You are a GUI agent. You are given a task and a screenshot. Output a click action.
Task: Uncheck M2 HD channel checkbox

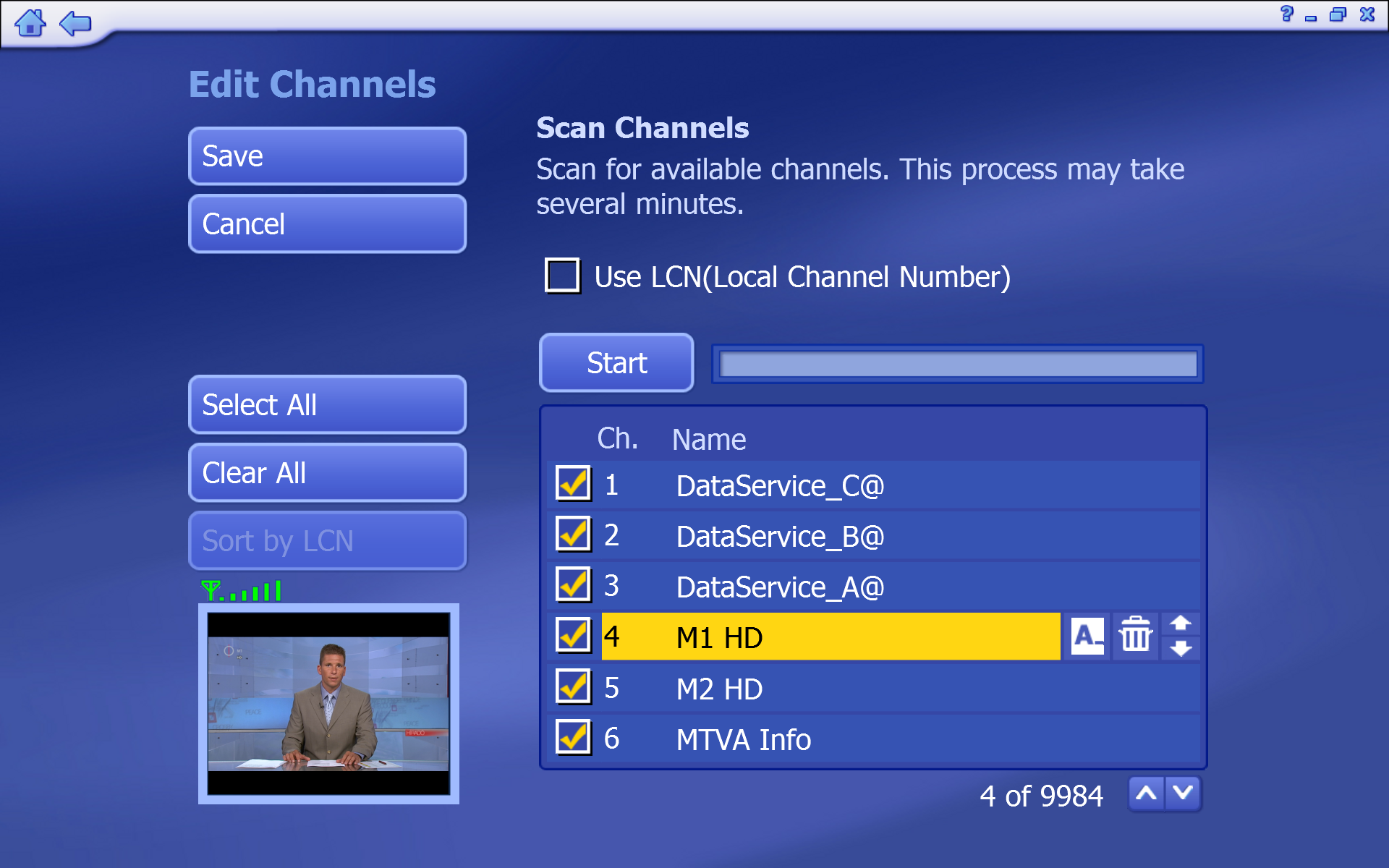point(573,687)
